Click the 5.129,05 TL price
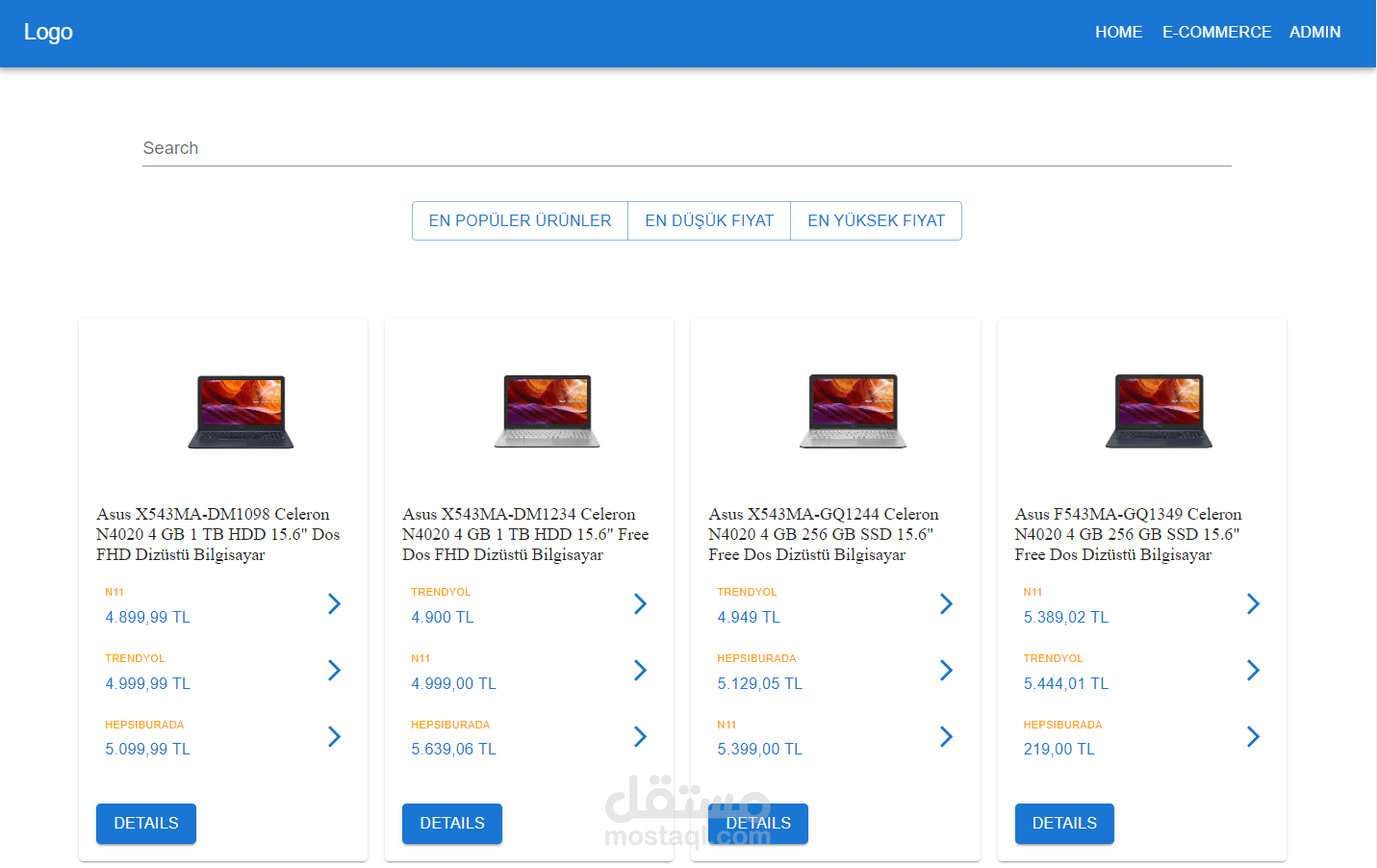The height and width of the screenshot is (868, 1377). pyautogui.click(x=760, y=684)
